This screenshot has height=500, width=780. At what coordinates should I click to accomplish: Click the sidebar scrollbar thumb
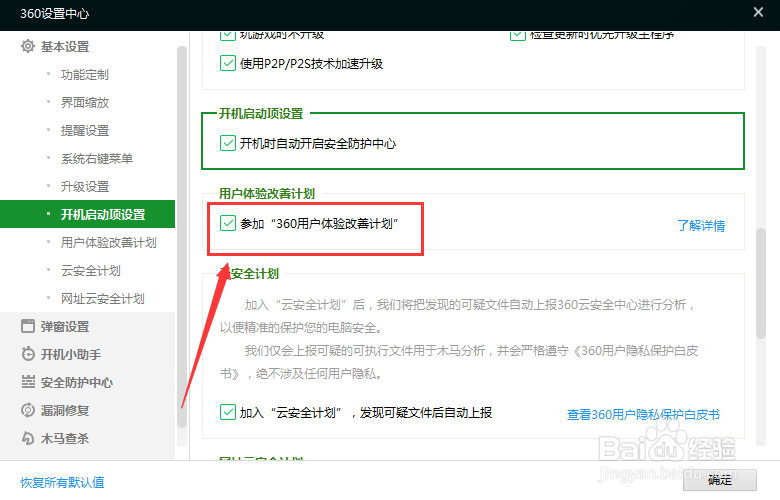pyautogui.click(x=182, y=237)
